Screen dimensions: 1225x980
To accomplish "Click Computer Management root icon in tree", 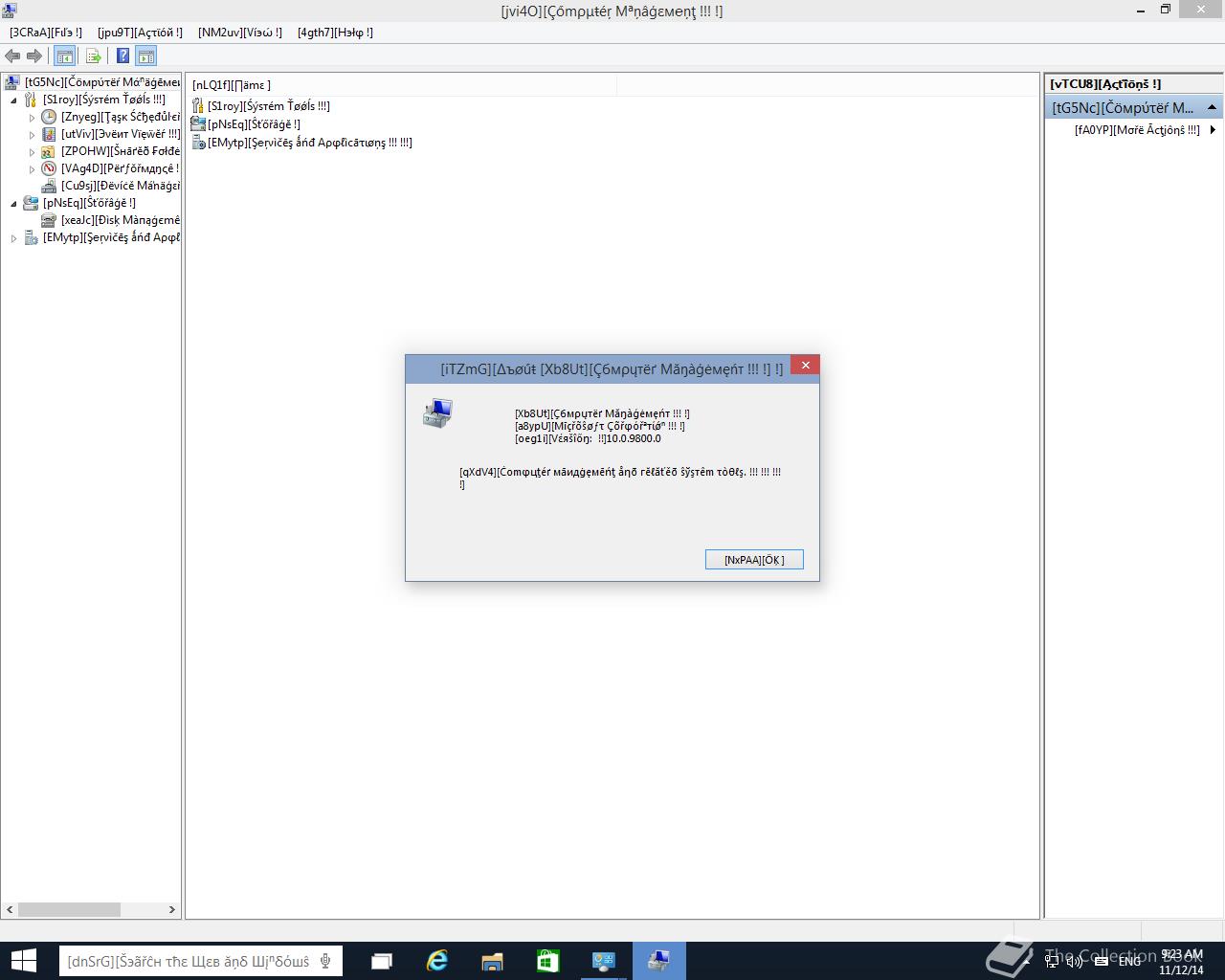I will coord(12,82).
